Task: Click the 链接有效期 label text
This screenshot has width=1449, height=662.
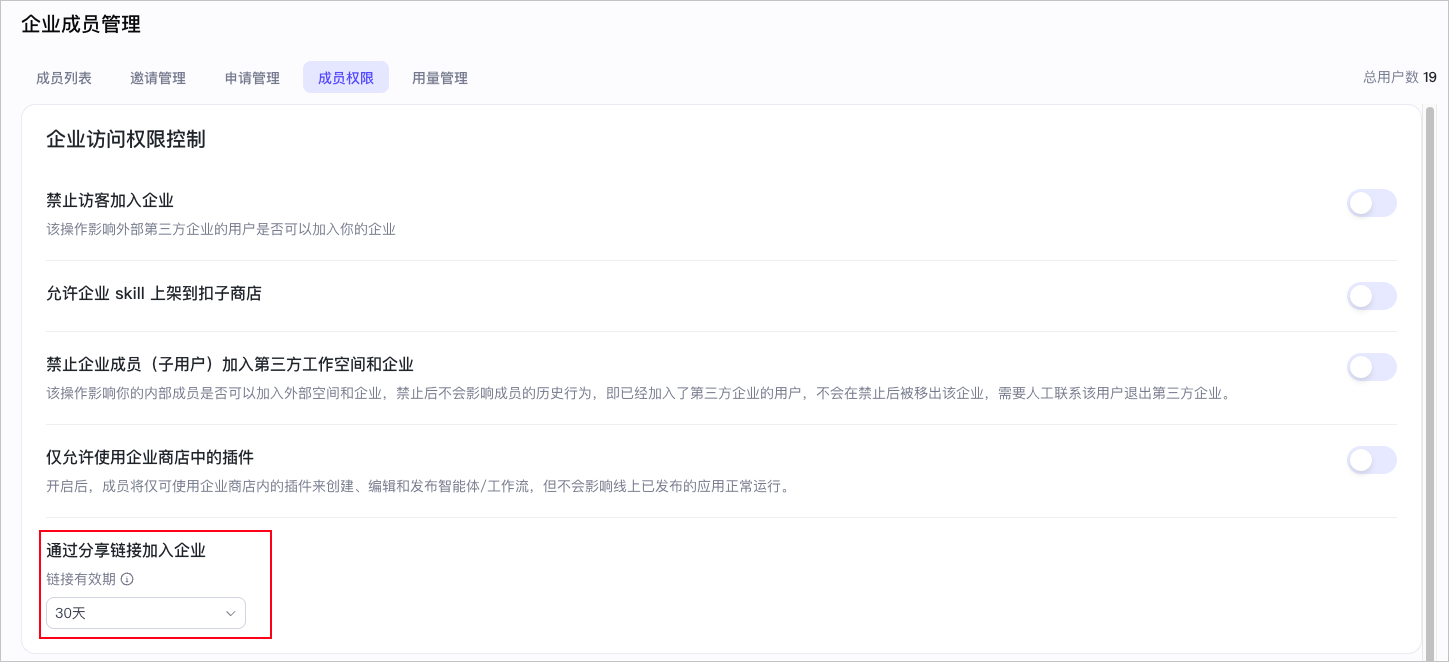Action: 81,579
